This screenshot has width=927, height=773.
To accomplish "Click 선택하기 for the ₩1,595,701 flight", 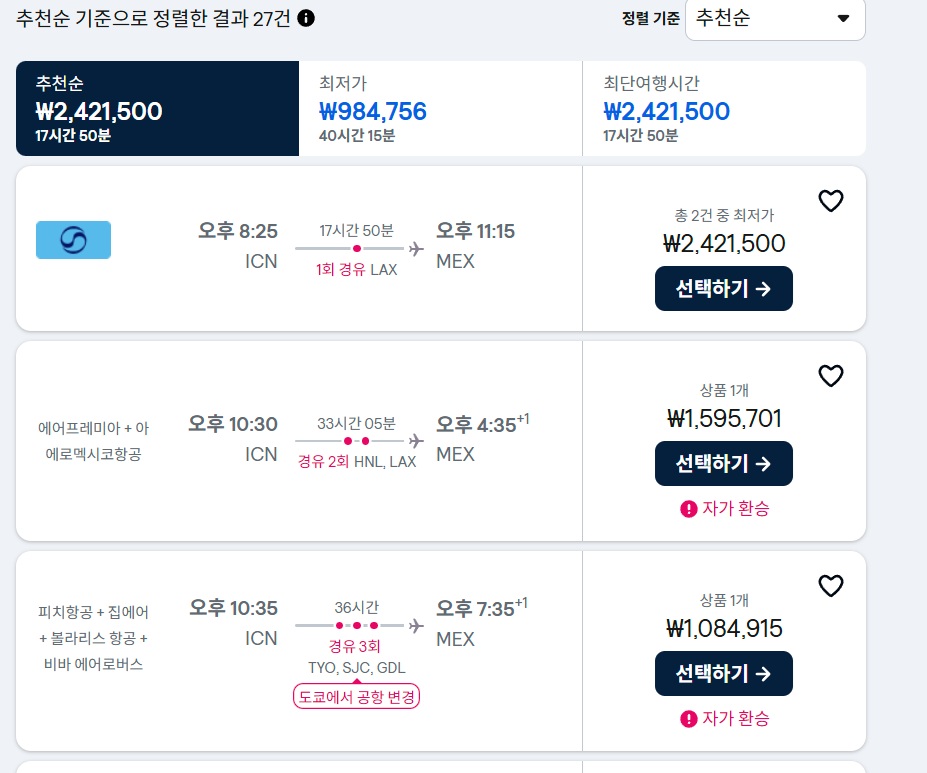I will (x=724, y=463).
